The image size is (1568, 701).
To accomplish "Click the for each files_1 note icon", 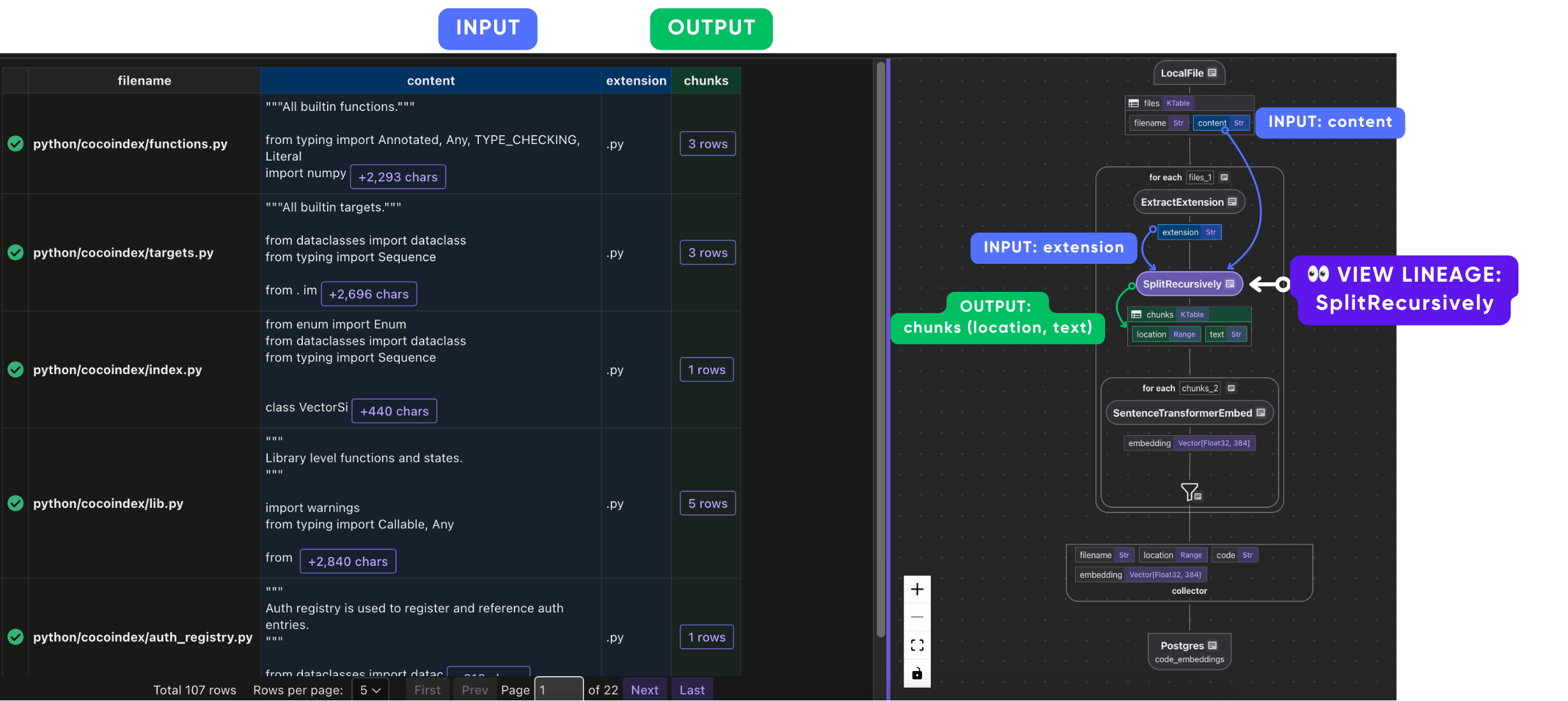I will pos(1224,178).
